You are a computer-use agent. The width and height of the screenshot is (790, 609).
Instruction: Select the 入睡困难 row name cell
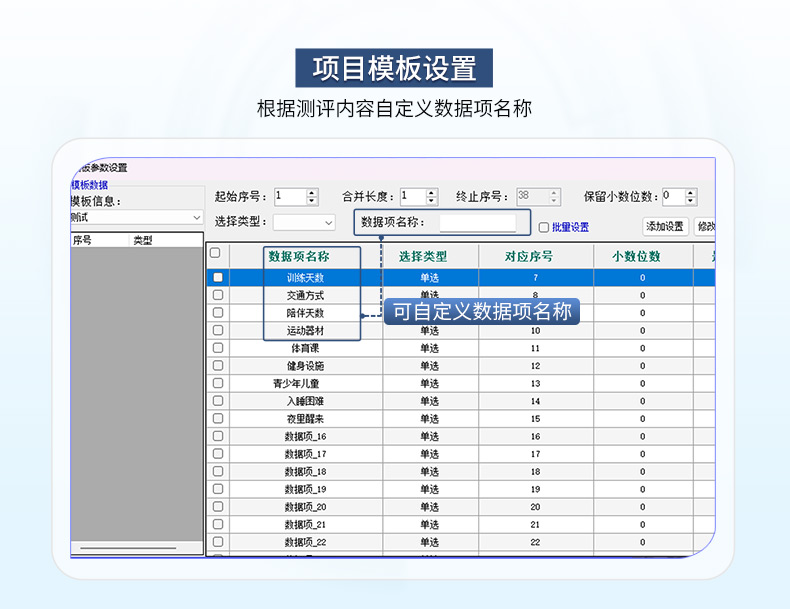[305, 401]
